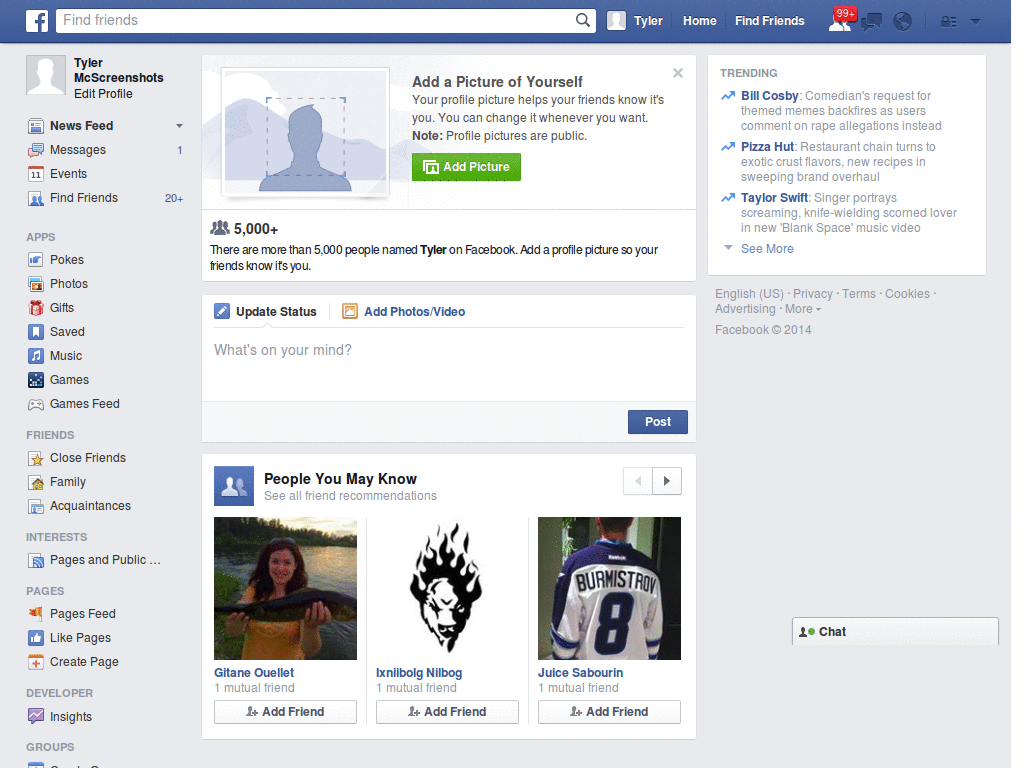1024x768 pixels.
Task: Open Ixniibolg Nilbog's flaming-buffalo photo
Action: pos(447,588)
